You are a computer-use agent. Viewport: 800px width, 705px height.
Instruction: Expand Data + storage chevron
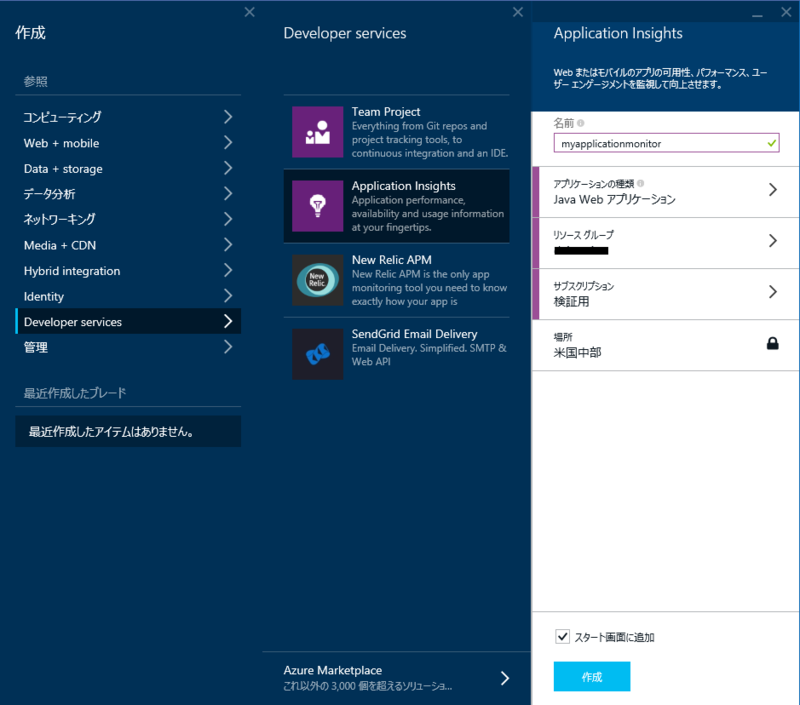pyautogui.click(x=228, y=168)
